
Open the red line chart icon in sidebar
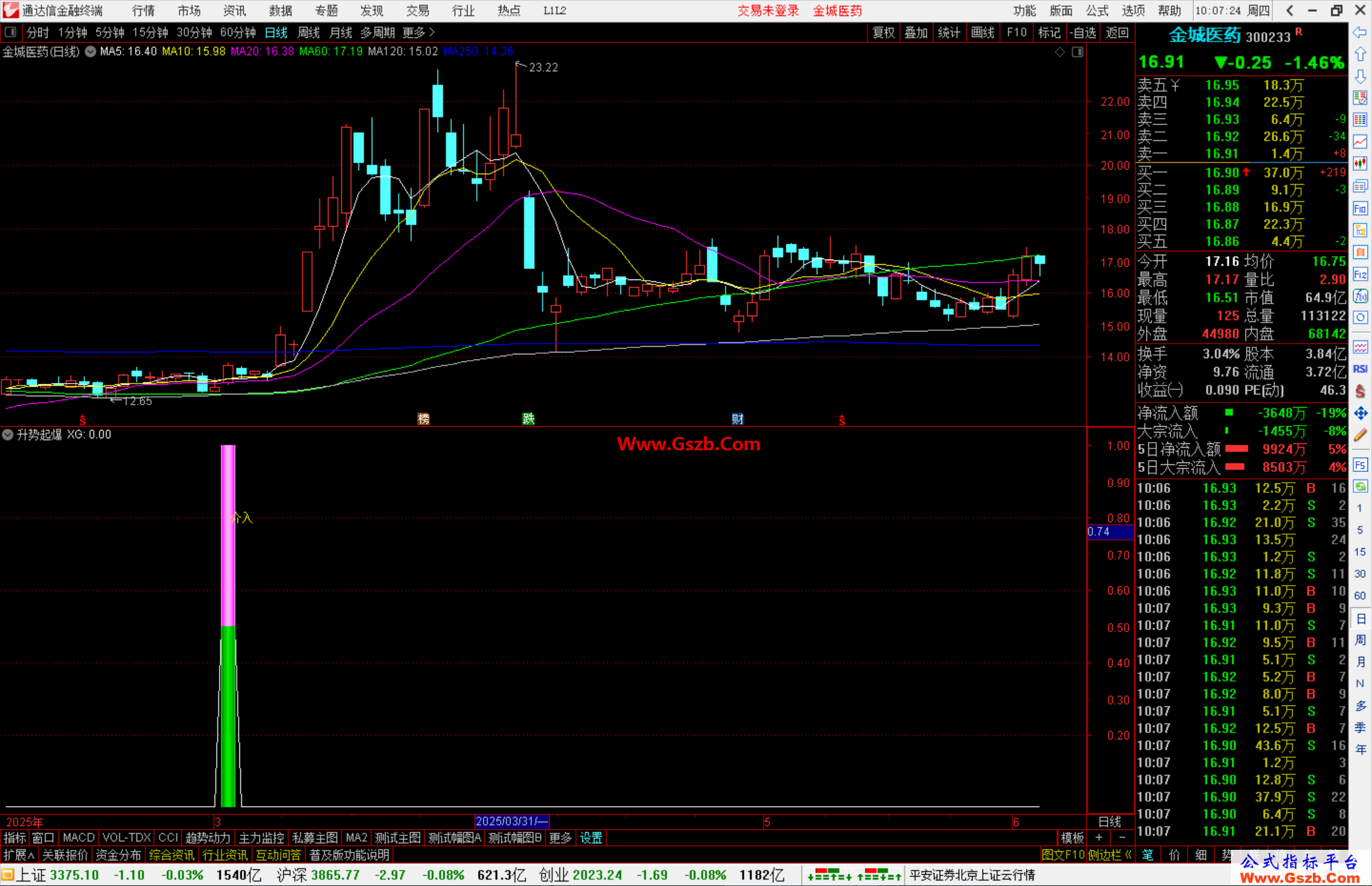[x=1360, y=142]
